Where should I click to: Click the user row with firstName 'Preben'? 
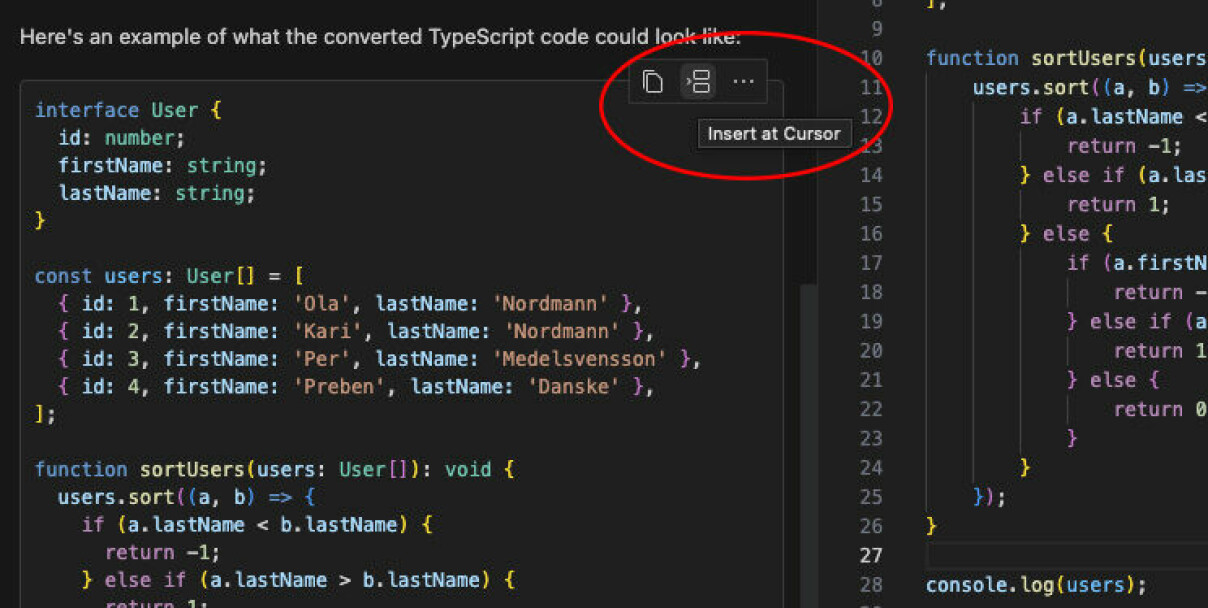(355, 386)
